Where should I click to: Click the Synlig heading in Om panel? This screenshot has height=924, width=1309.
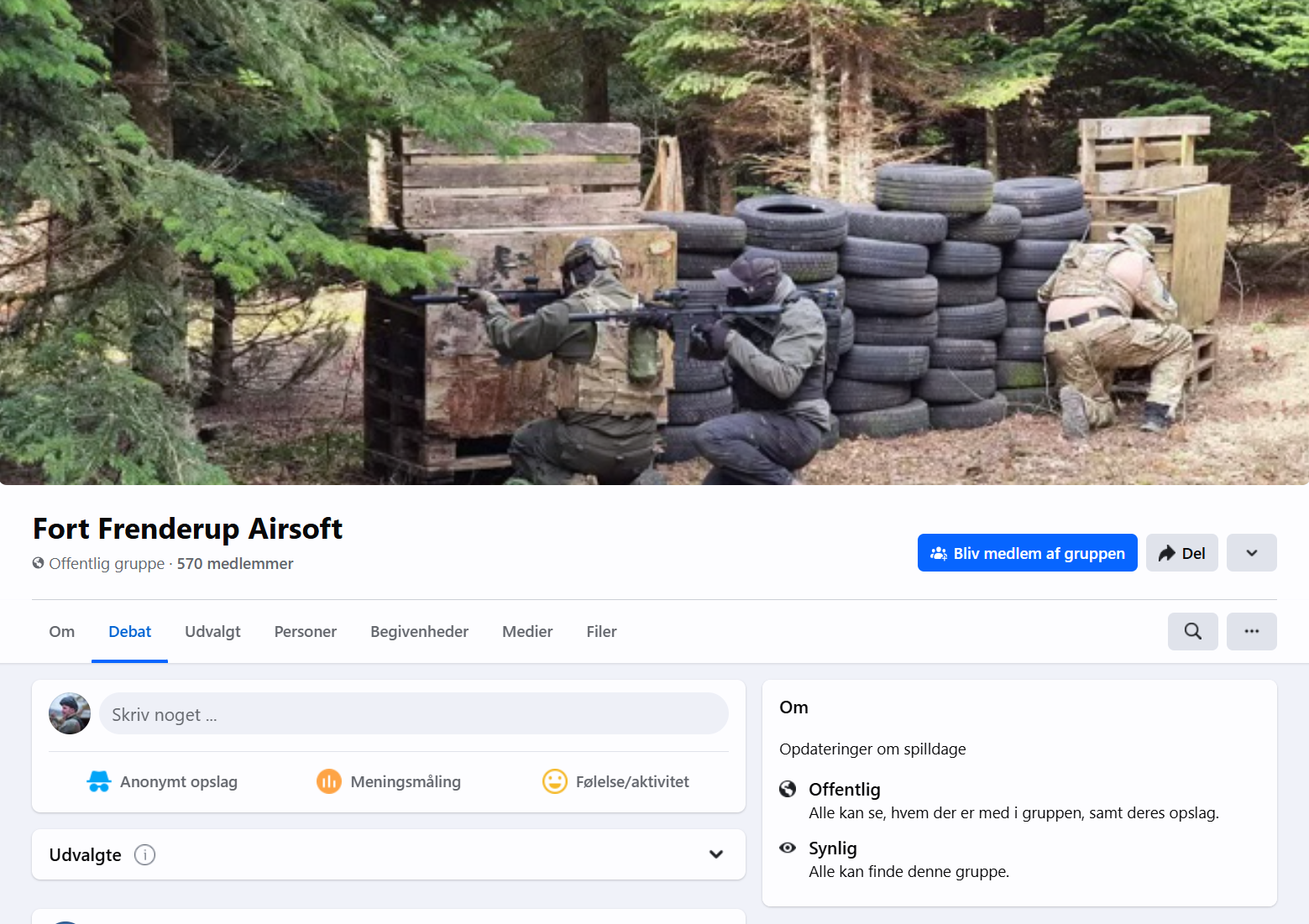833,848
